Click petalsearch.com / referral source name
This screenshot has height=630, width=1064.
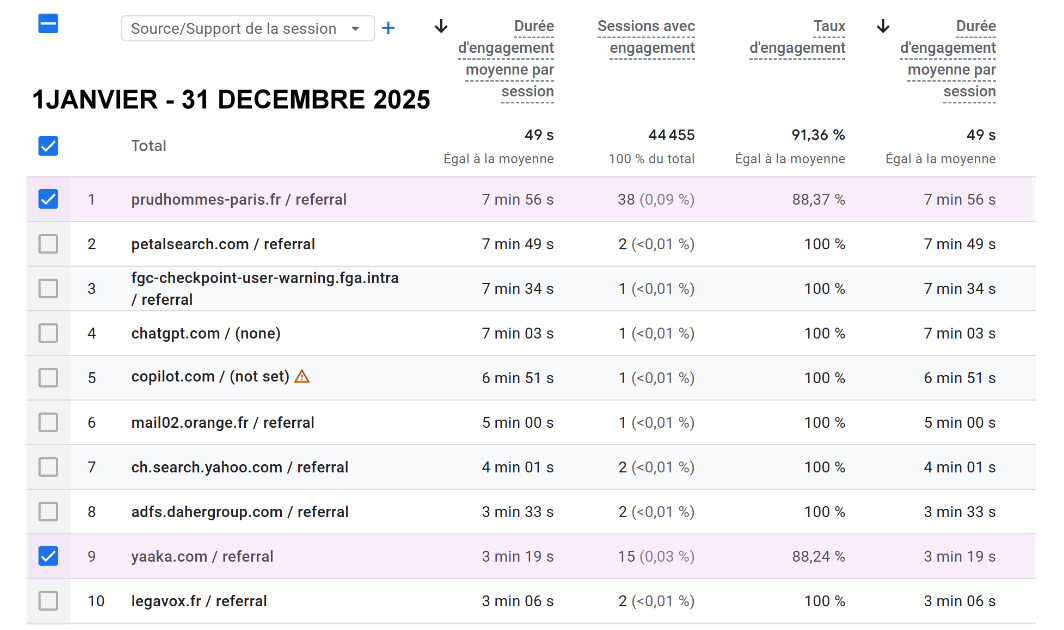(223, 244)
